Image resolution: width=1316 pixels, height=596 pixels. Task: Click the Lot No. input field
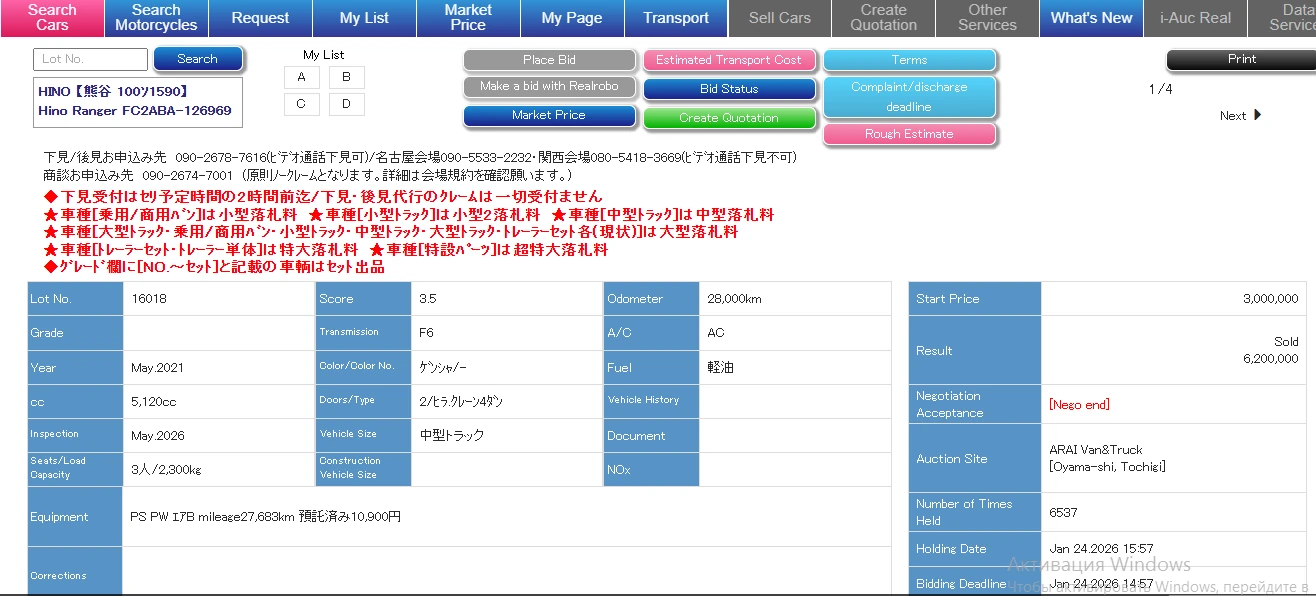pyautogui.click(x=90, y=59)
